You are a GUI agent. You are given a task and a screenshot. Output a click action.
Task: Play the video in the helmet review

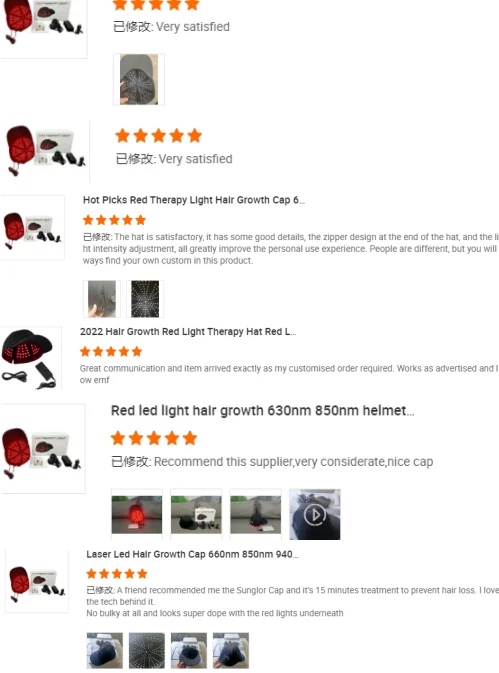tap(315, 514)
